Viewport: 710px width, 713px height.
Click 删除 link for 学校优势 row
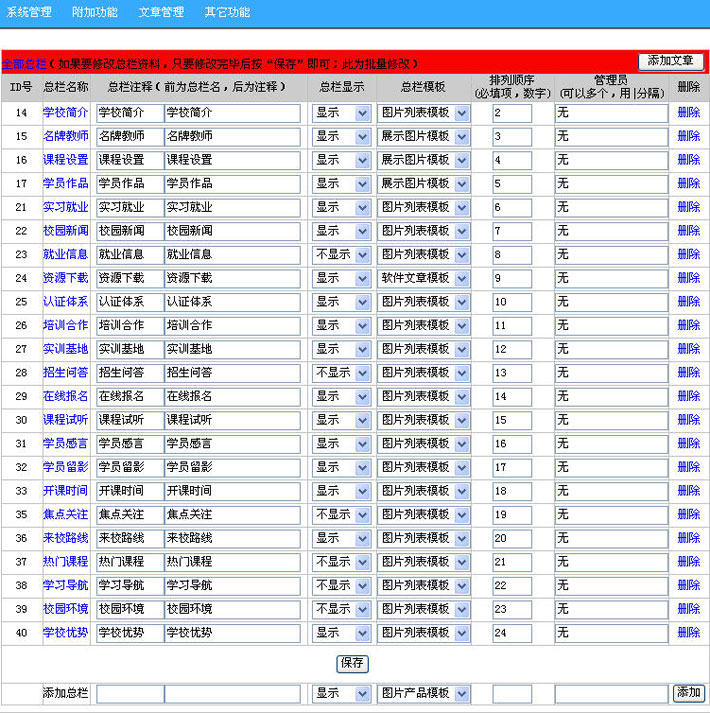coord(689,633)
